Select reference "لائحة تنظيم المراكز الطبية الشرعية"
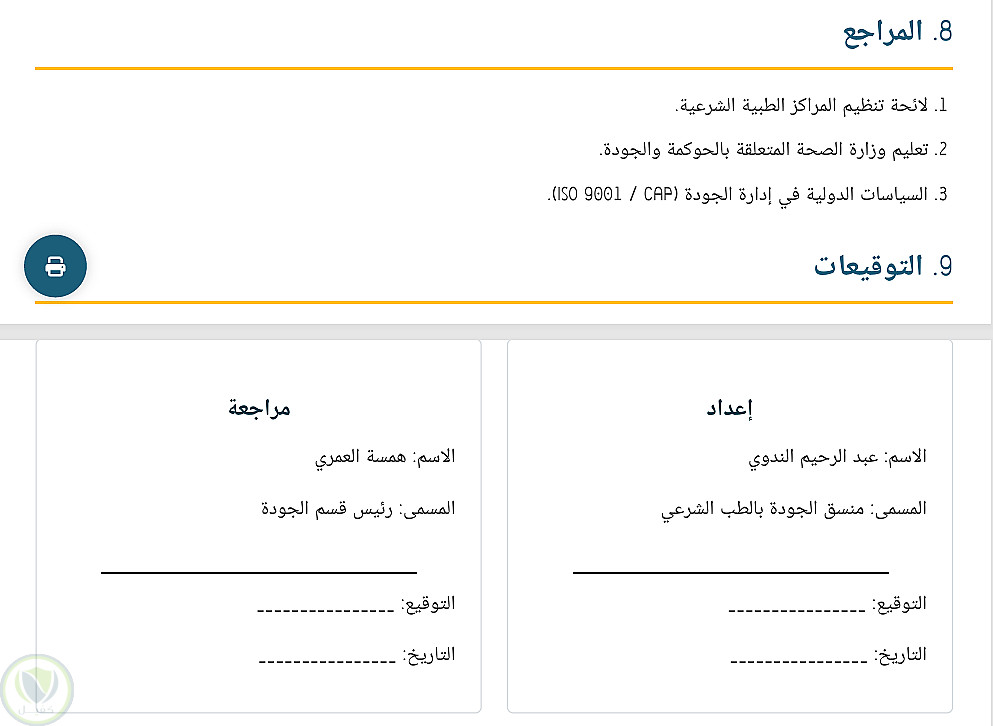Viewport: 993px width, 726px height. 810,106
